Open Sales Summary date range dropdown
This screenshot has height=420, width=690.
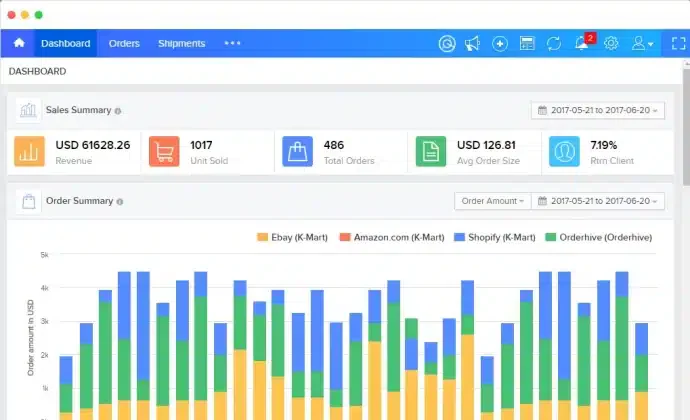click(x=598, y=111)
